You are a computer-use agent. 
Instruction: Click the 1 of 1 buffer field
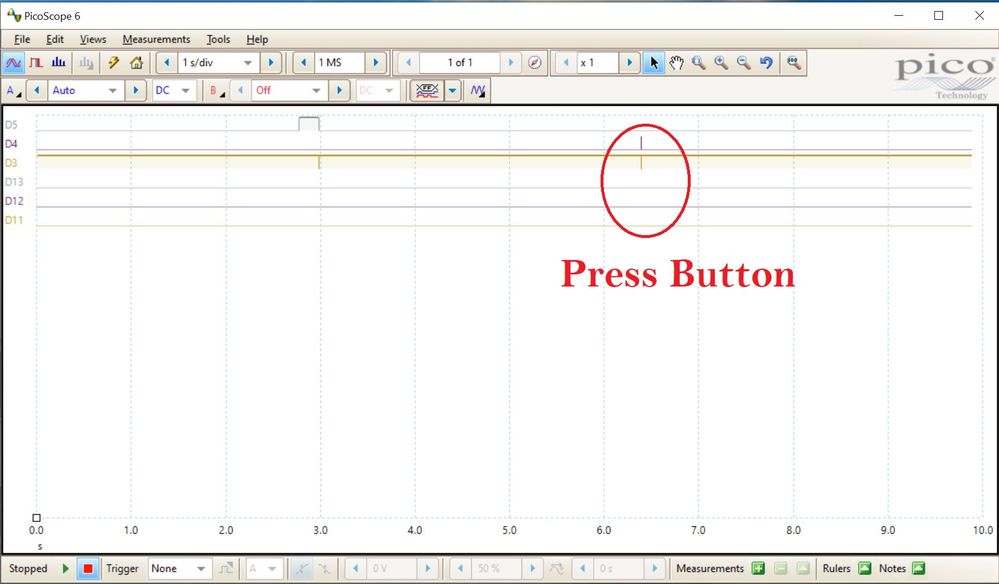coord(459,62)
